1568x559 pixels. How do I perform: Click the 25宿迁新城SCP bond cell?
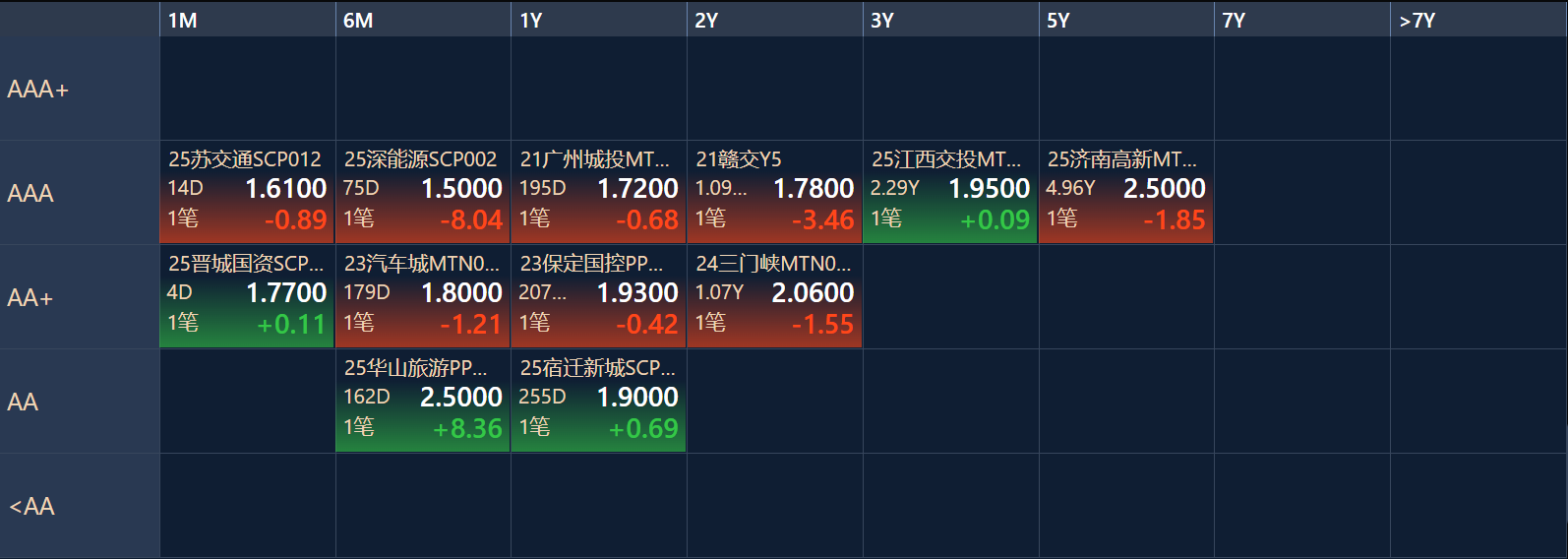click(598, 401)
